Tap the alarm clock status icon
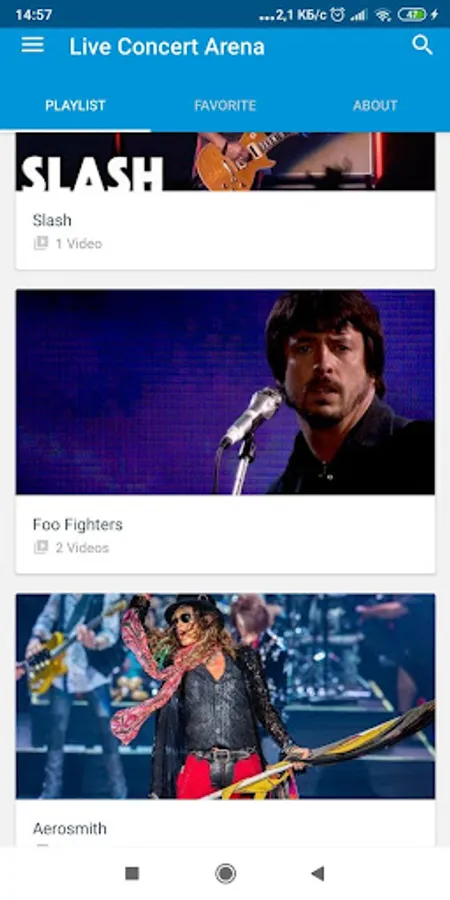450x900 pixels. point(338,15)
